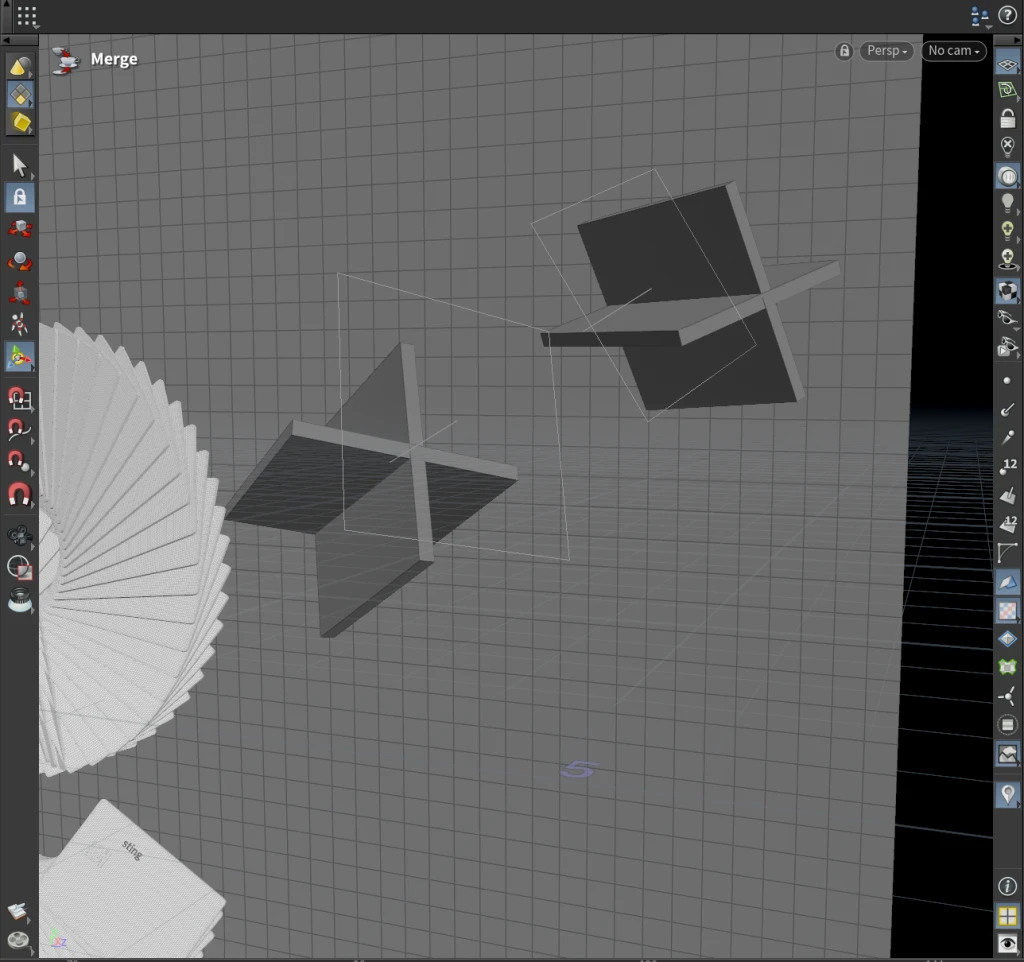Image resolution: width=1024 pixels, height=962 pixels.
Task: Open stereo glasses display options
Action: pyautogui.click(x=1007, y=318)
